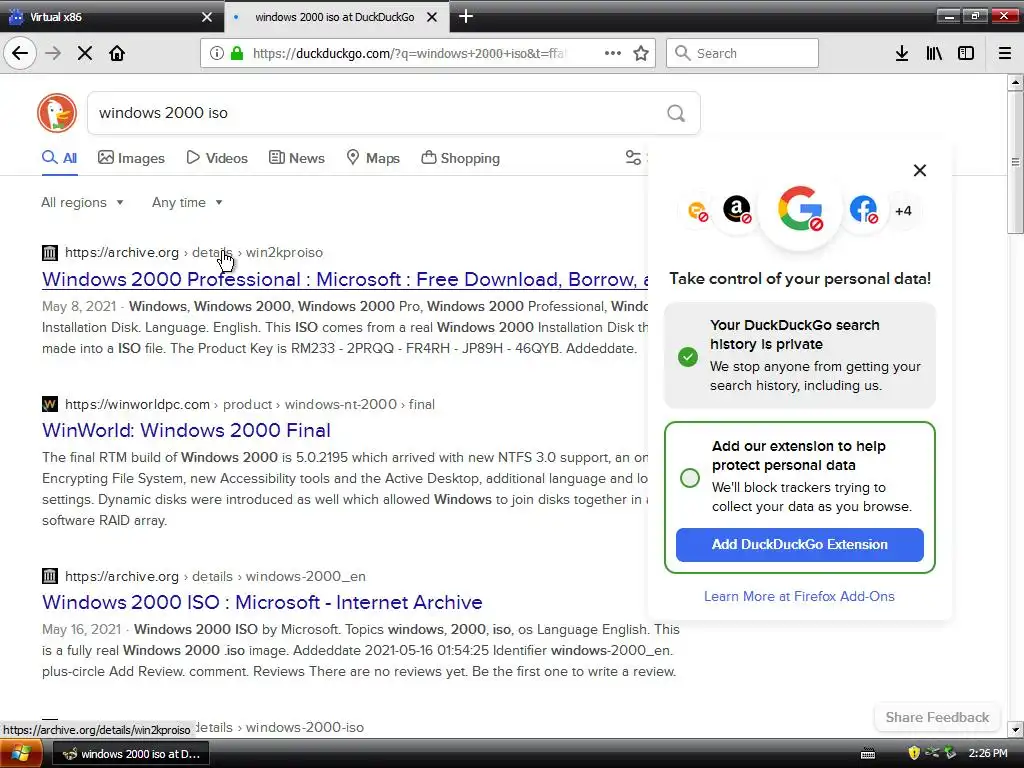
Task: Switch to Images results
Action: 131,158
